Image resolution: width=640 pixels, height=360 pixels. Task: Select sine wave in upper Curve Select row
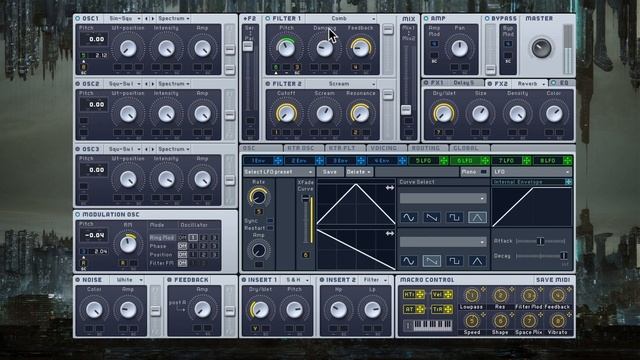click(409, 218)
